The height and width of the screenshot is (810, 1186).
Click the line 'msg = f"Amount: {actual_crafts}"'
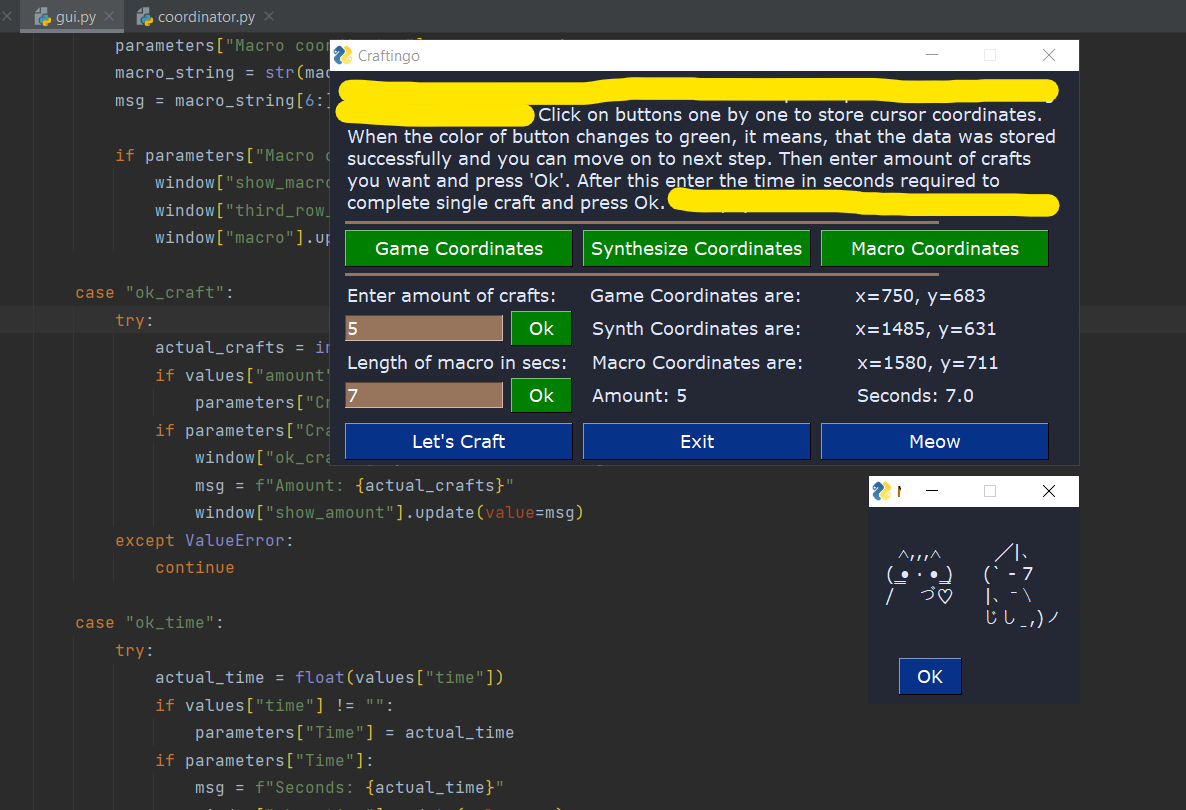tap(354, 485)
